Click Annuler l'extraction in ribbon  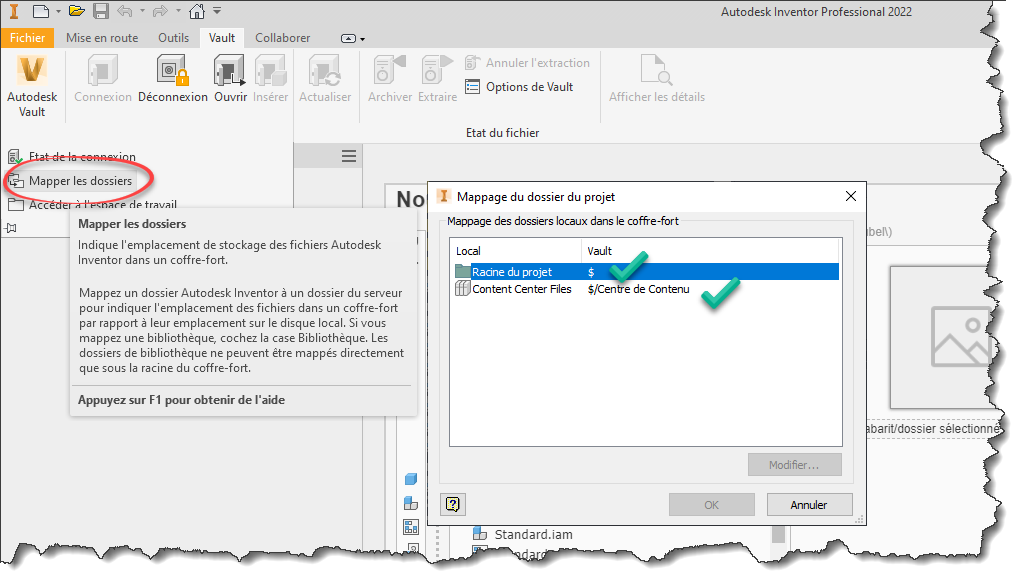(x=527, y=63)
